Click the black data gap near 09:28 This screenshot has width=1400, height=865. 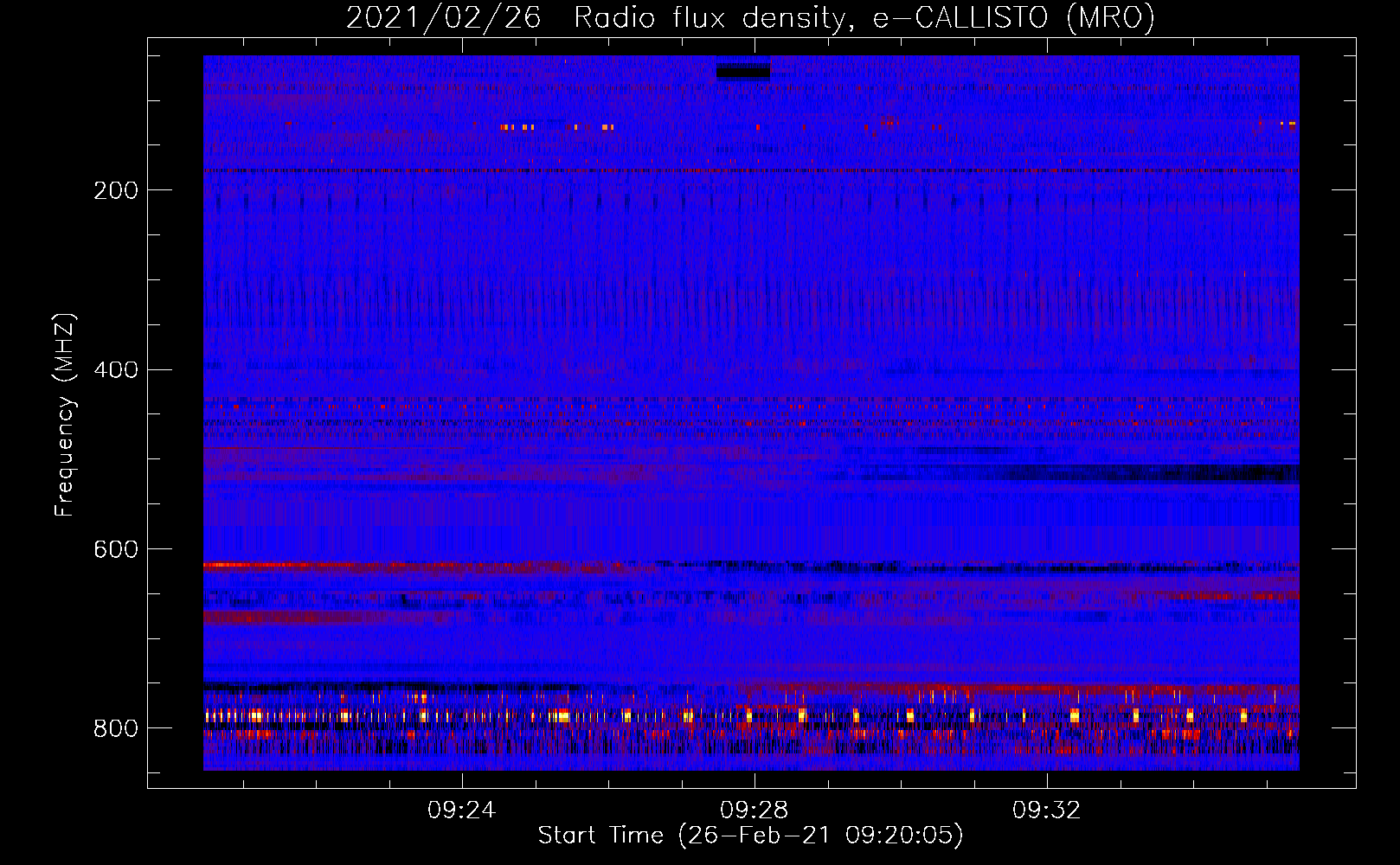pyautogui.click(x=742, y=71)
